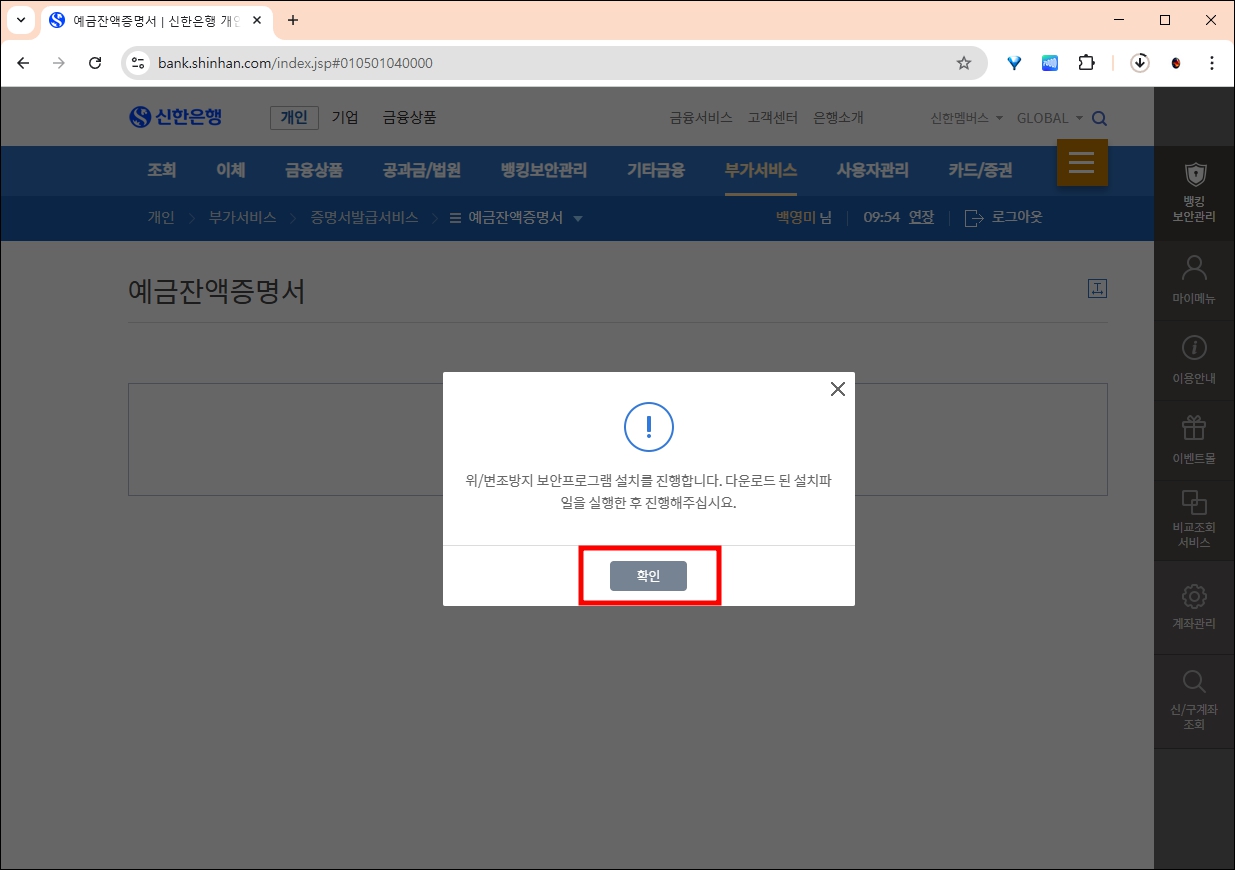
Task: Open the orange hamburger menu
Action: point(1081,163)
